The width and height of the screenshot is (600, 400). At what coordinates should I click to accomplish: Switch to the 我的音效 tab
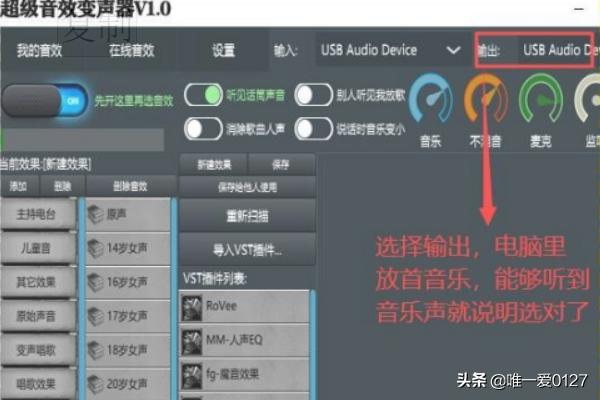click(39, 50)
